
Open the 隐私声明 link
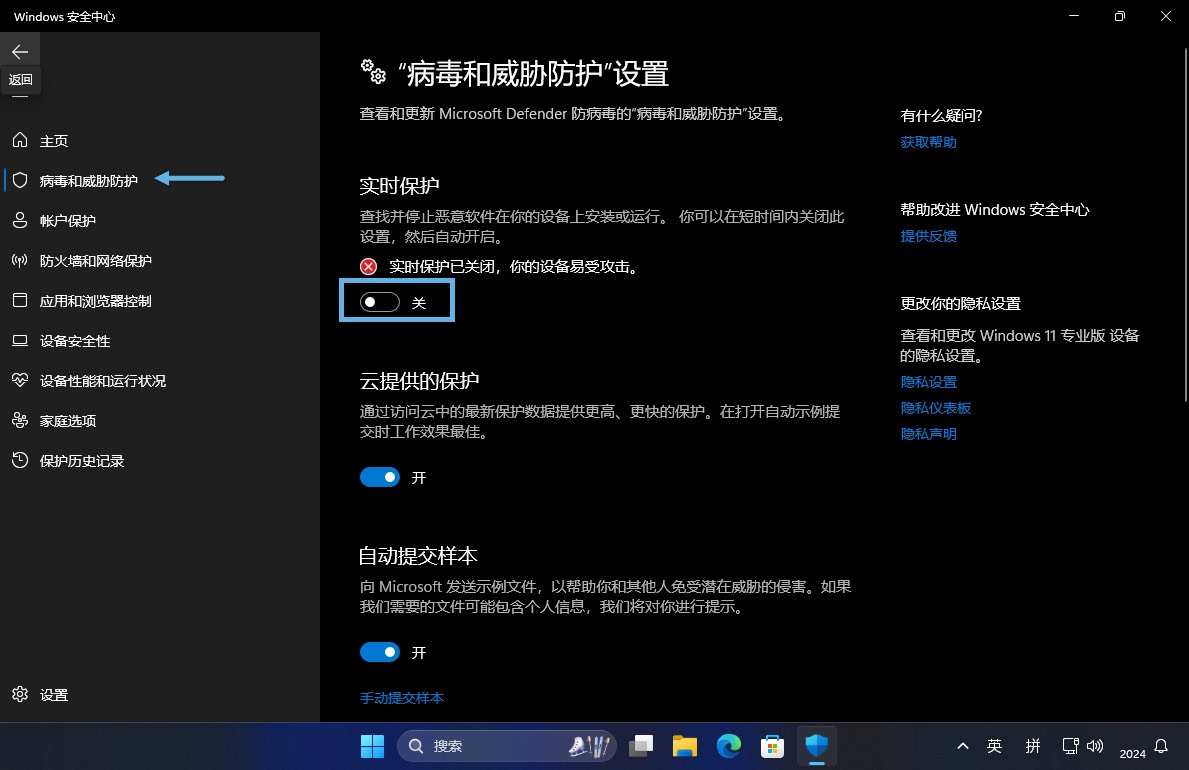(928, 434)
